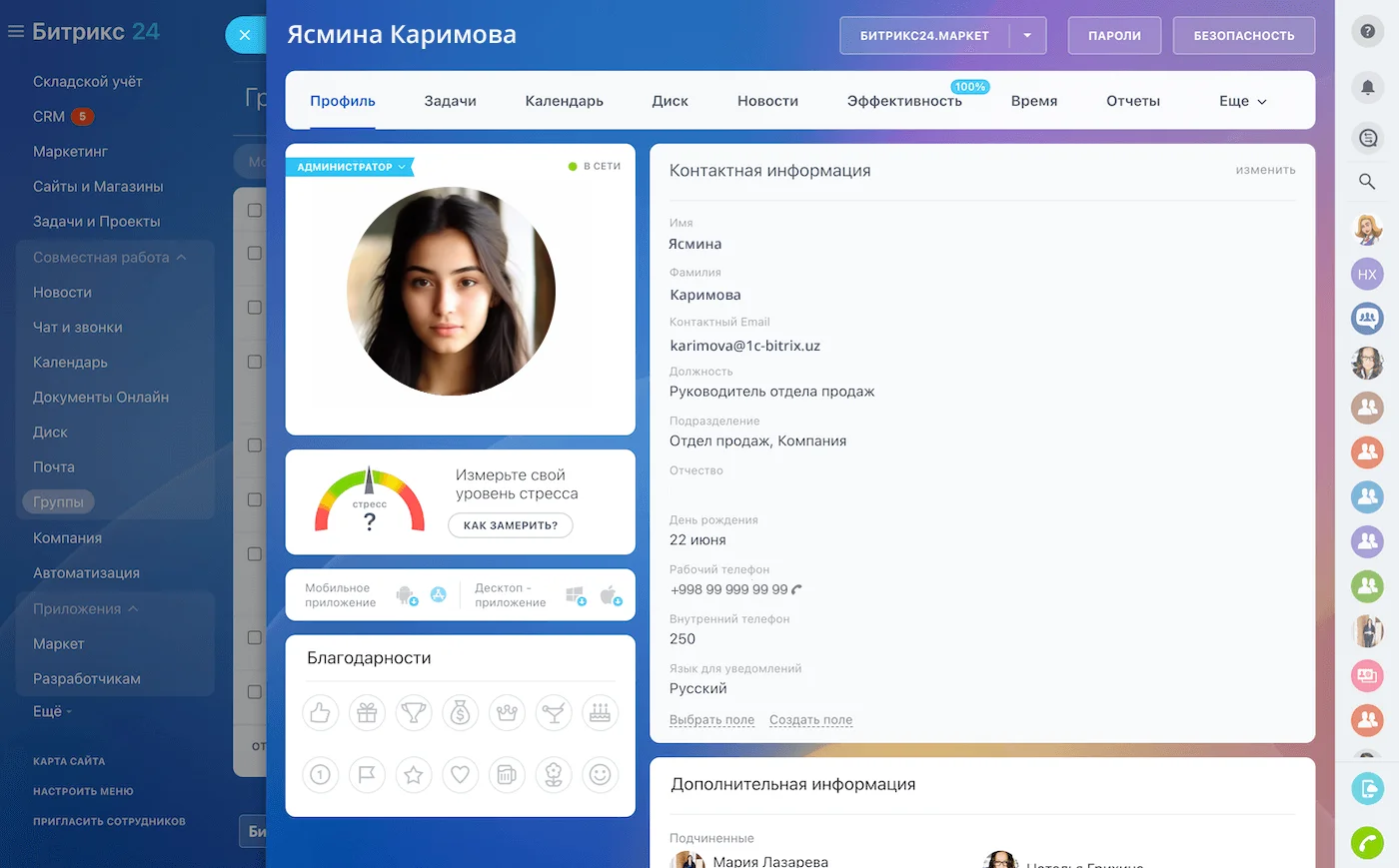Tick the first checkbox in the list
The width and height of the screenshot is (1399, 868).
[255, 210]
